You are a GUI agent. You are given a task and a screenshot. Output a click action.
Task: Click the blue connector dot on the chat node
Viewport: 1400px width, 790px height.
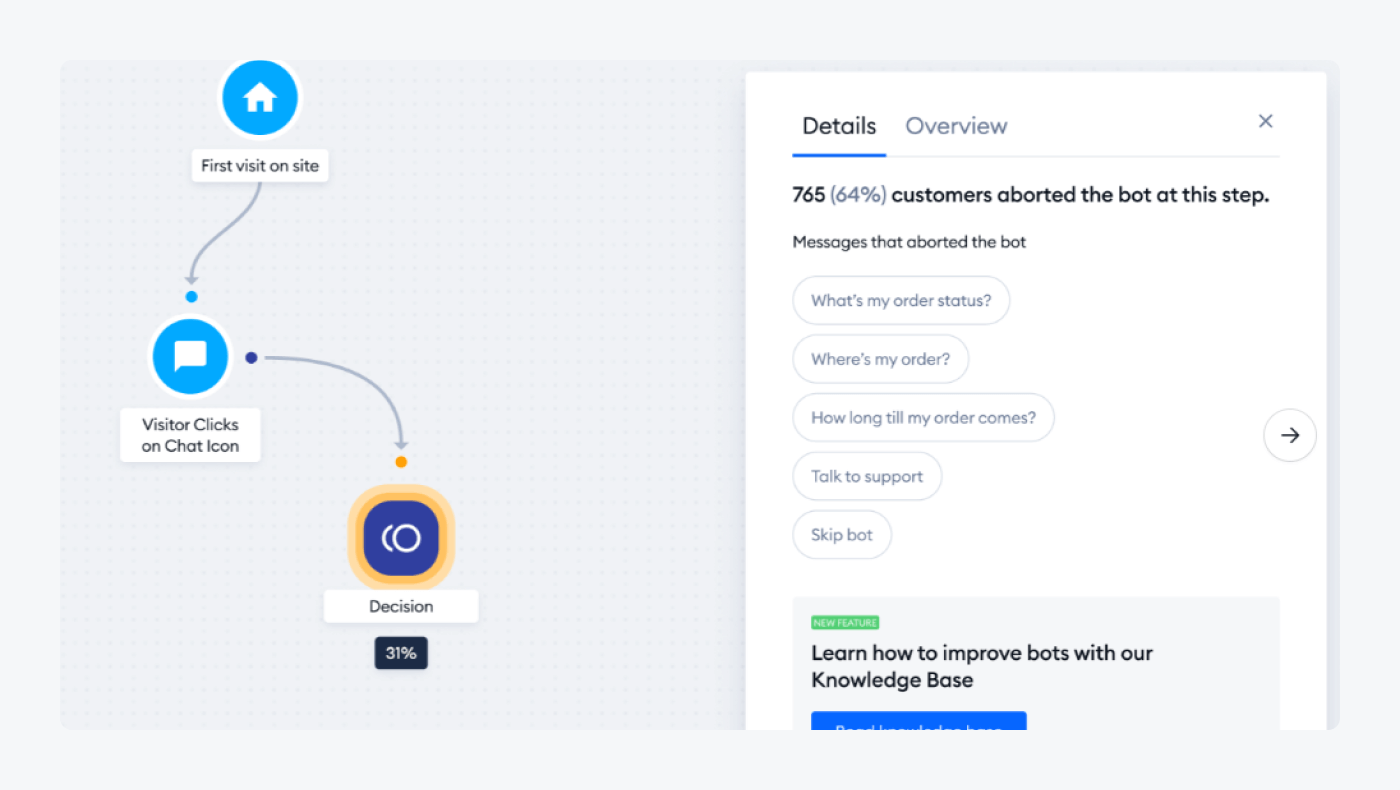tap(251, 357)
